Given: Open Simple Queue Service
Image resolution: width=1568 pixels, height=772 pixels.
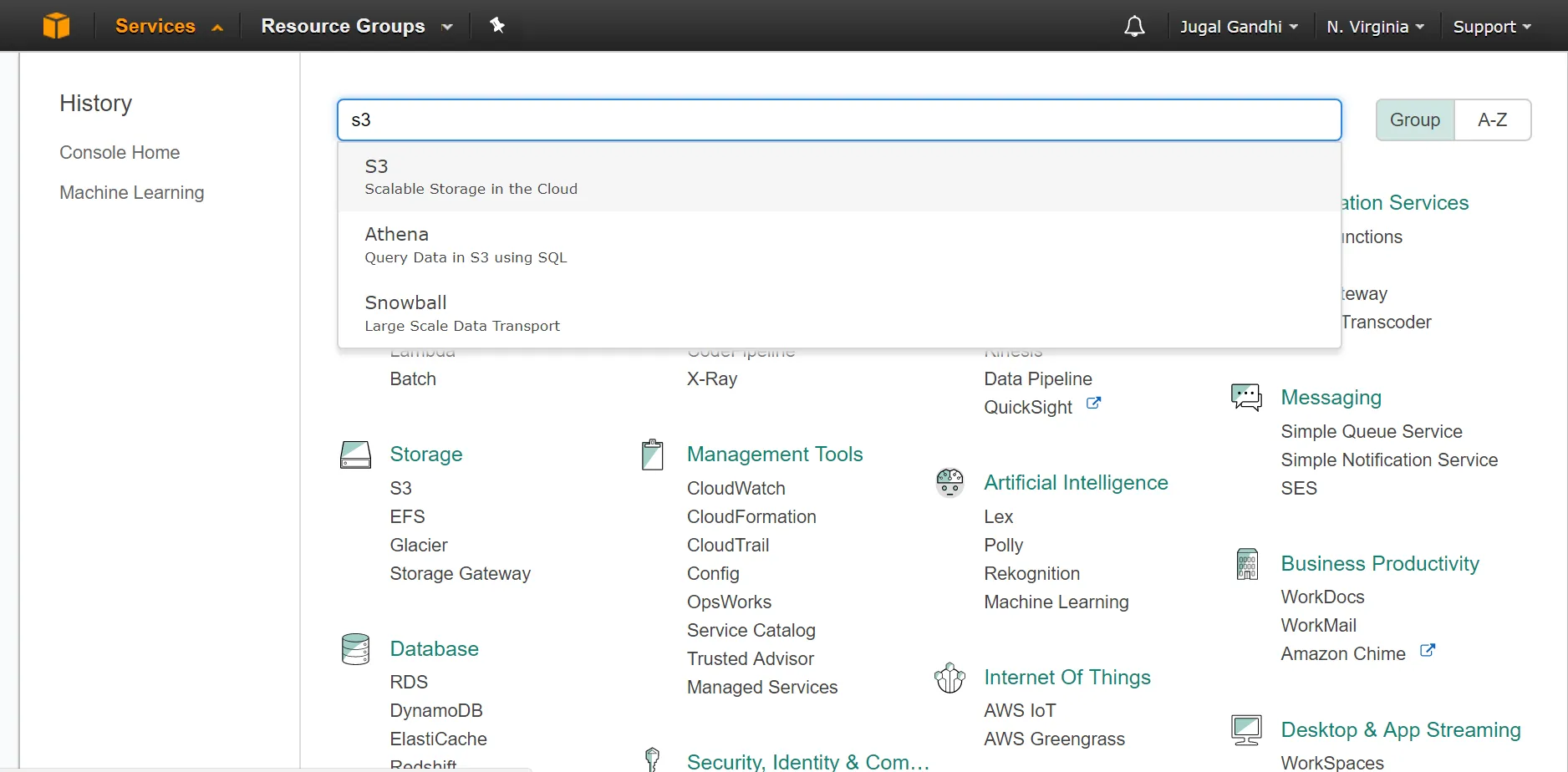Looking at the screenshot, I should 1372,432.
